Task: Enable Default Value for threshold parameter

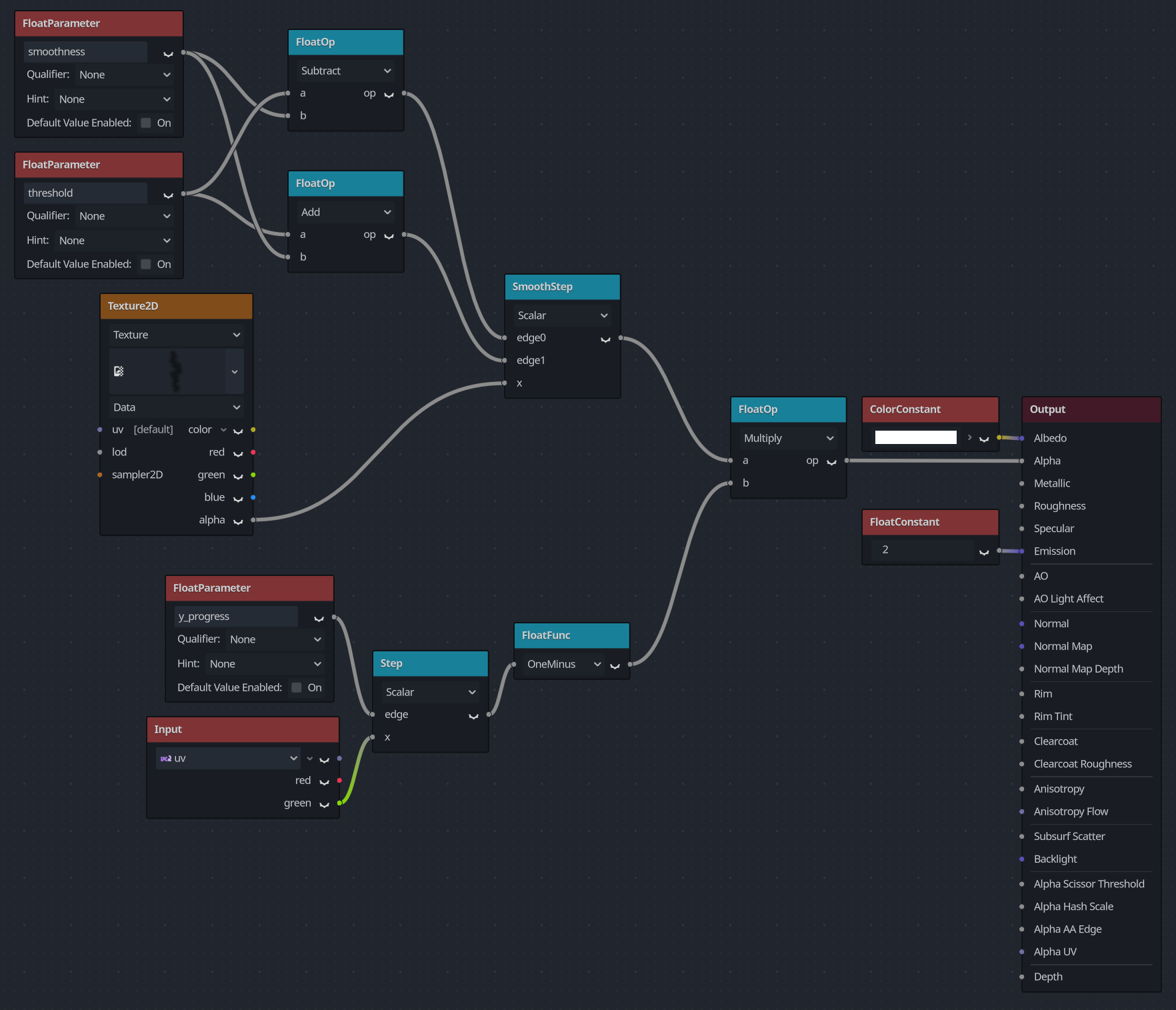Action: click(x=146, y=264)
